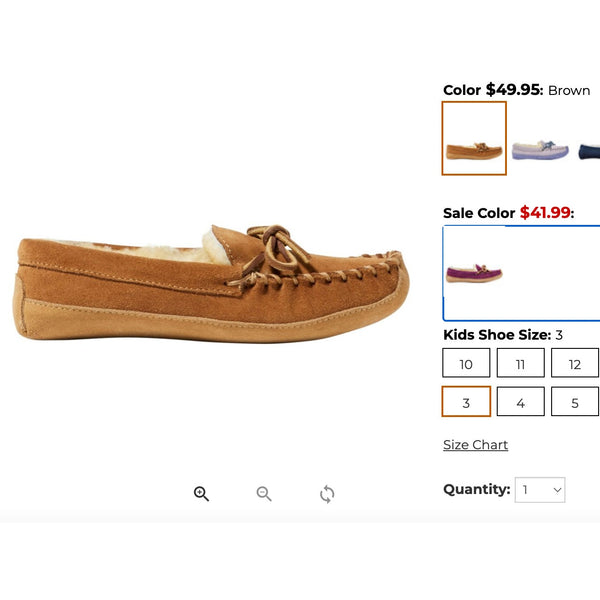The width and height of the screenshot is (600, 600).
Task: Open the Quantity dropdown
Action: (540, 490)
